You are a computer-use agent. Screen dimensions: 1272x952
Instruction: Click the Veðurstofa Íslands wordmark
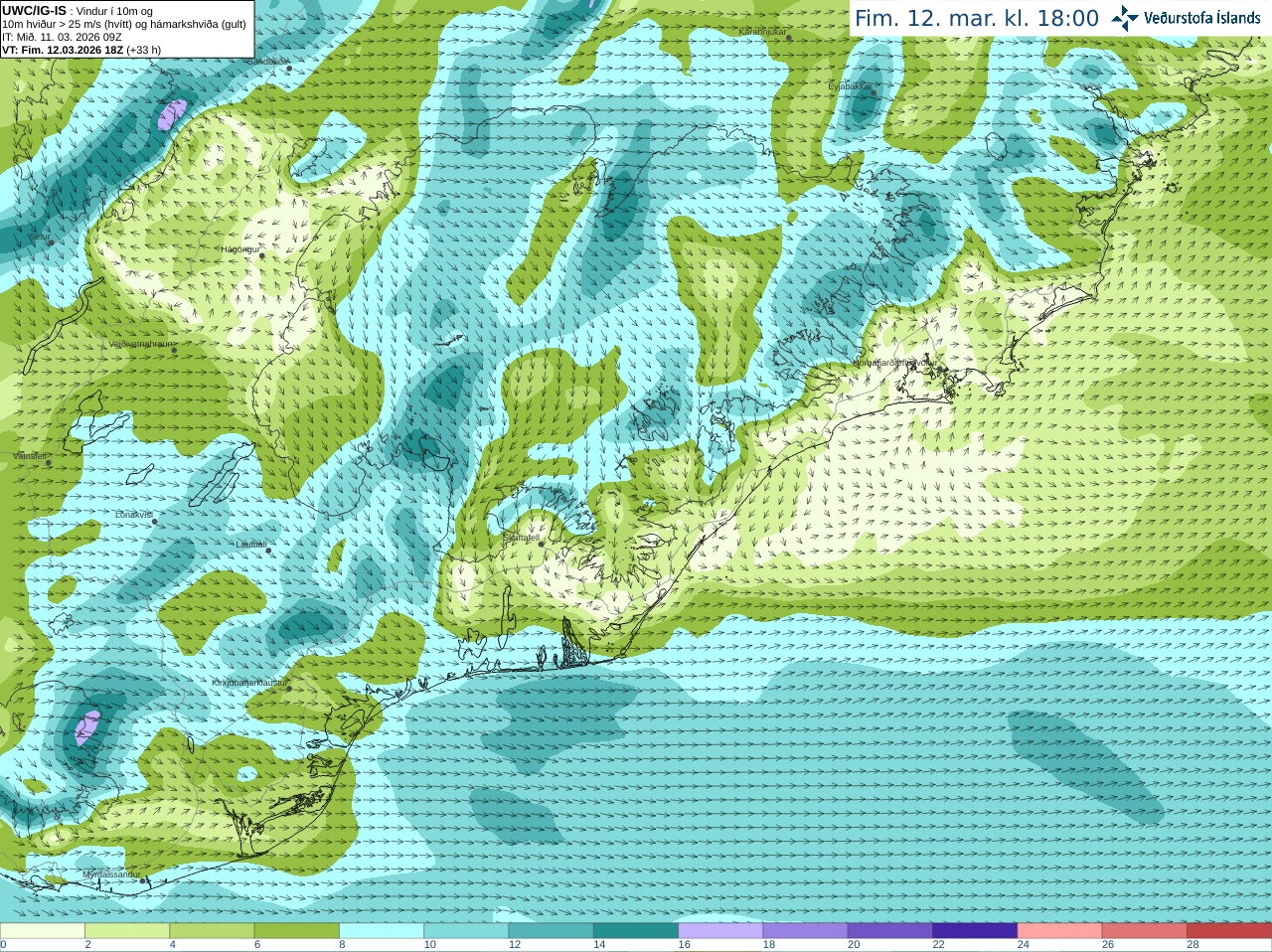pos(1202,18)
